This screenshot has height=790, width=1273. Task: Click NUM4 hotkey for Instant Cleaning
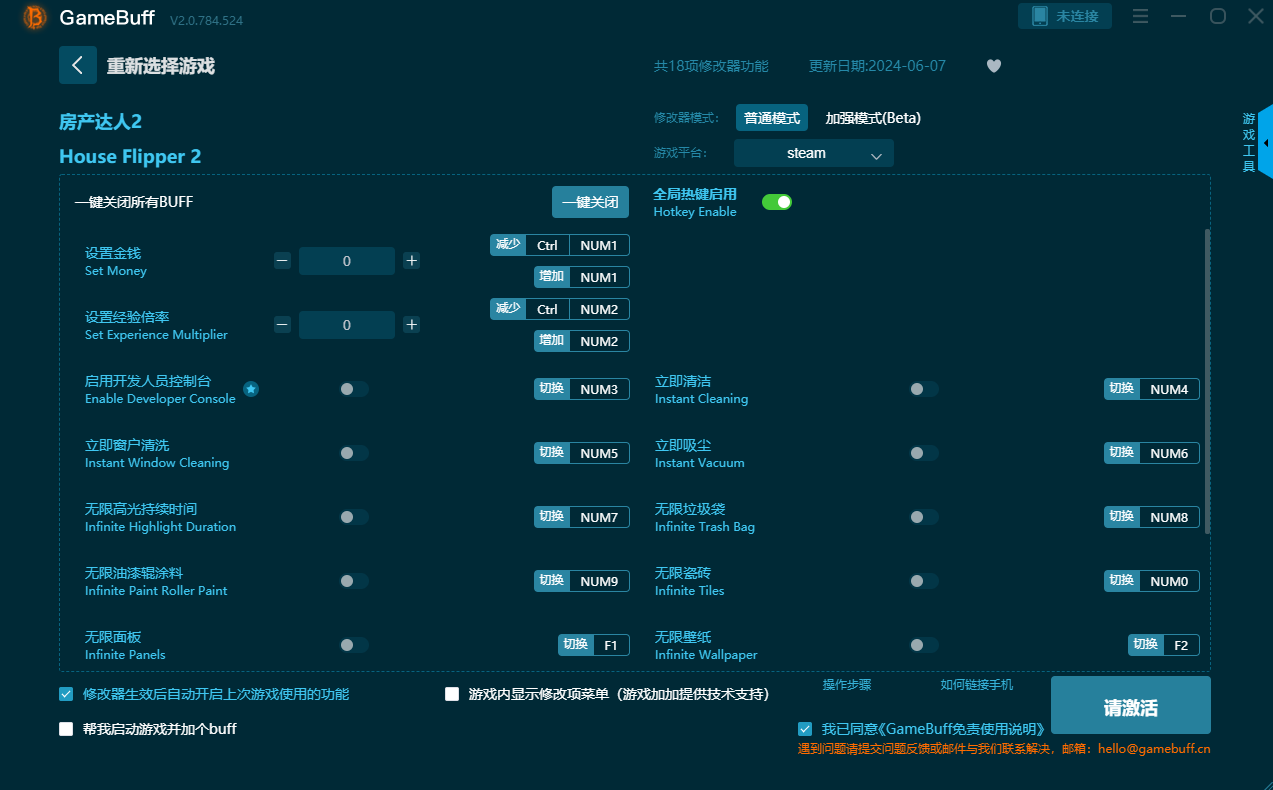click(1169, 389)
